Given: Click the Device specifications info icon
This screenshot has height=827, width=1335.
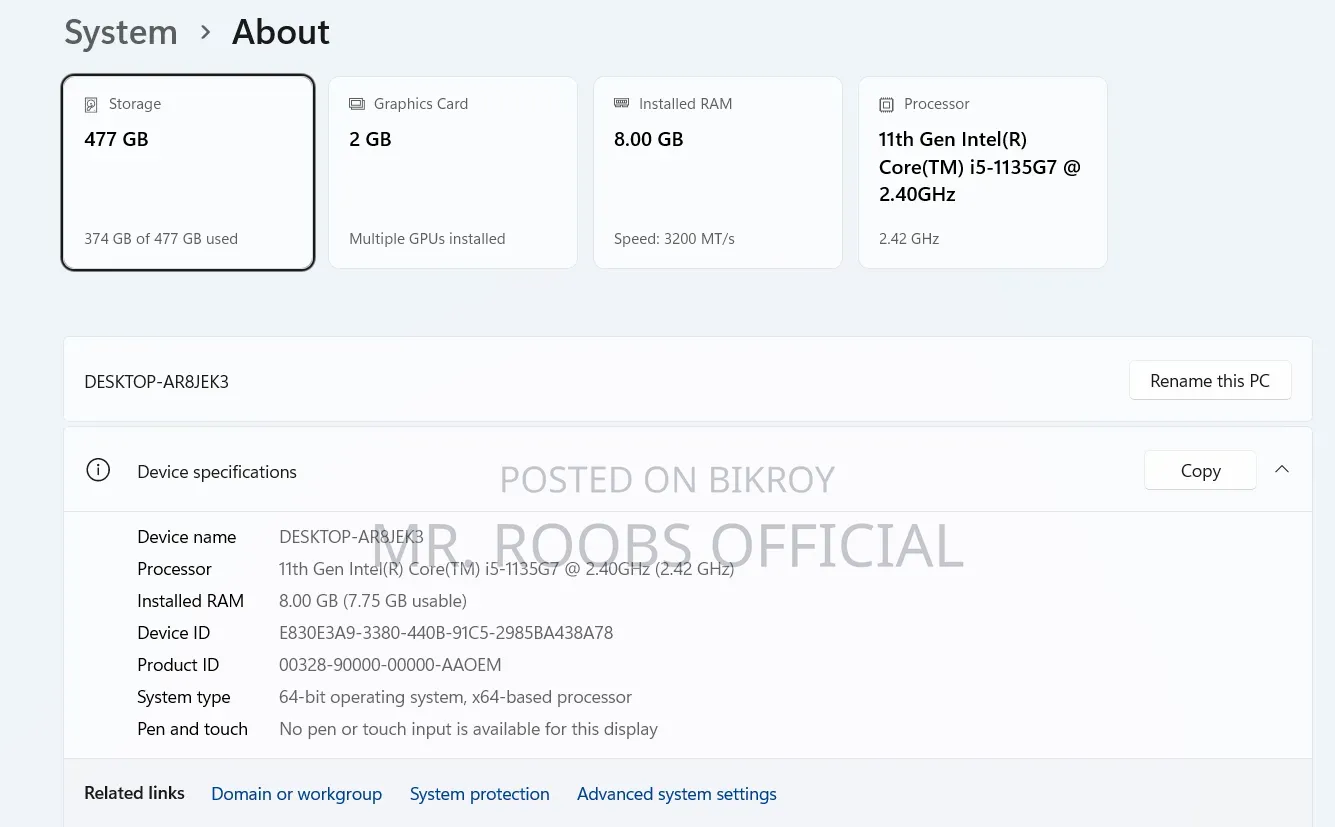Looking at the screenshot, I should pyautogui.click(x=98, y=470).
